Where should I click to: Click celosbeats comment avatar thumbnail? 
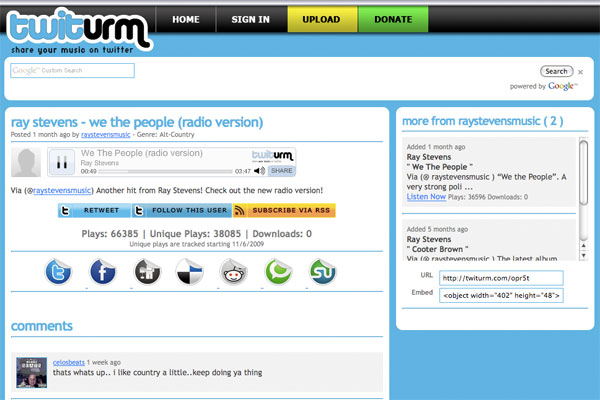pyautogui.click(x=31, y=372)
